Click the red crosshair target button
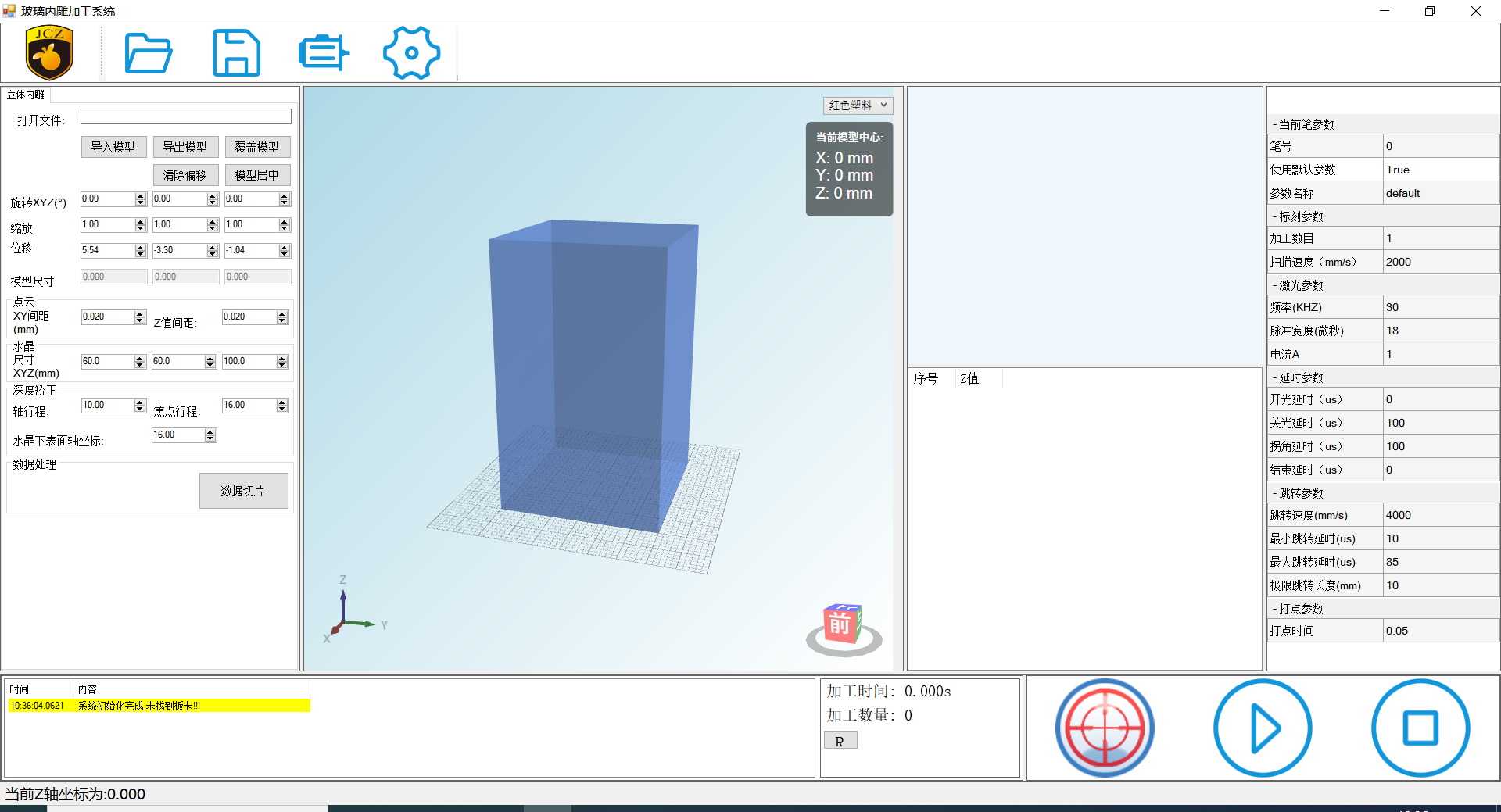 click(x=1104, y=728)
